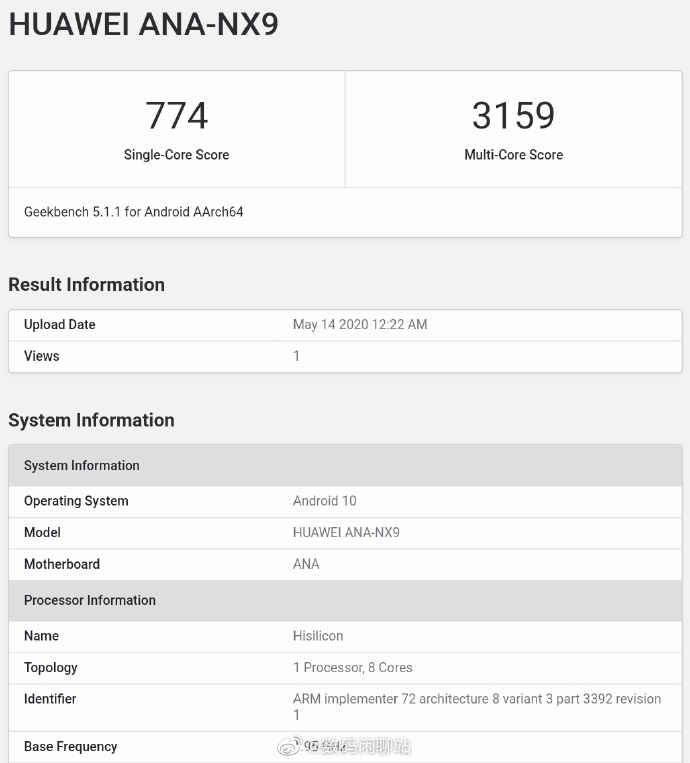690x763 pixels.
Task: Click the Result Information heading
Action: [86, 285]
